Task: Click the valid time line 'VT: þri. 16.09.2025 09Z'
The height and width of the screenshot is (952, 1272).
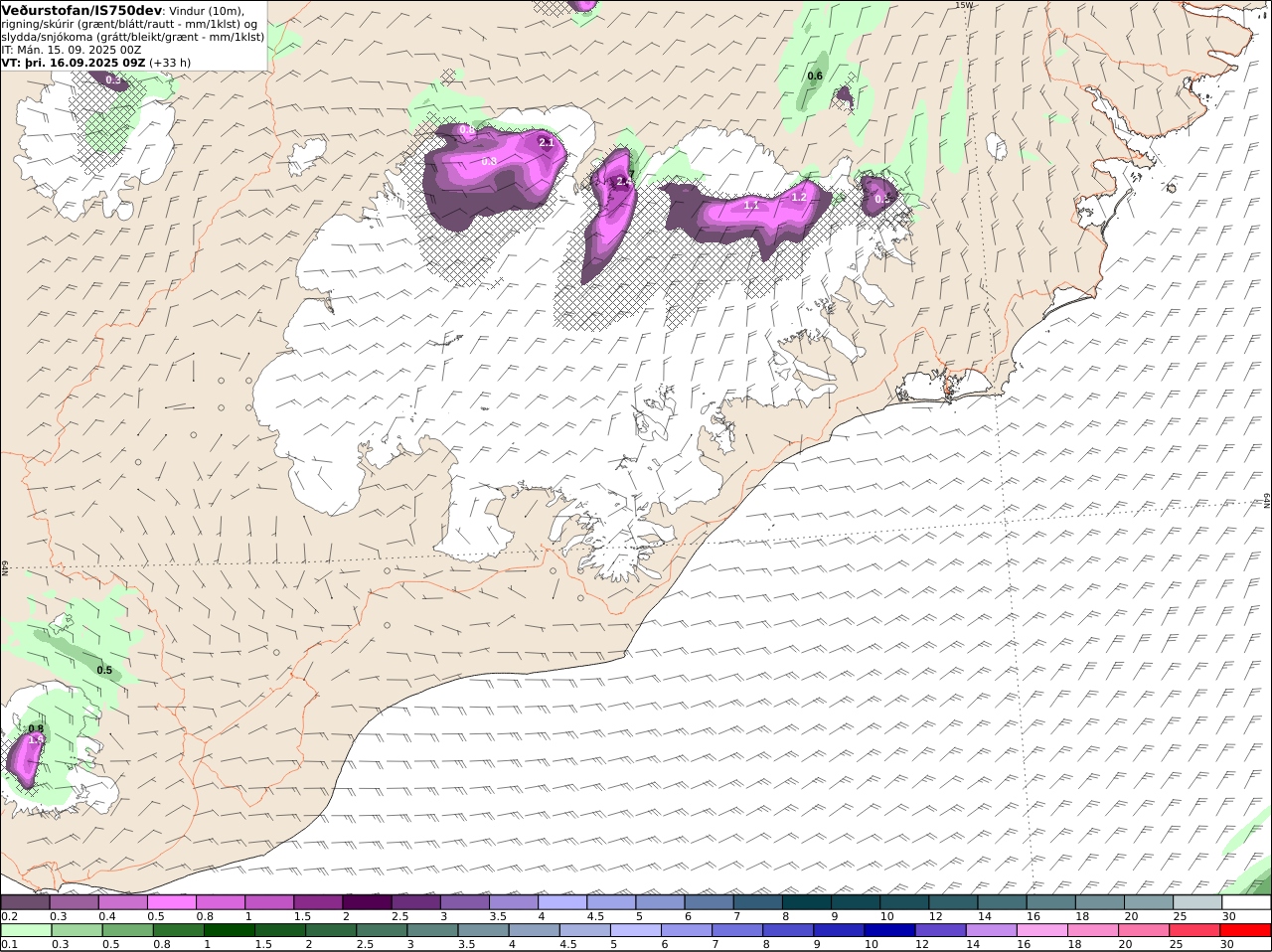Action: [74, 63]
